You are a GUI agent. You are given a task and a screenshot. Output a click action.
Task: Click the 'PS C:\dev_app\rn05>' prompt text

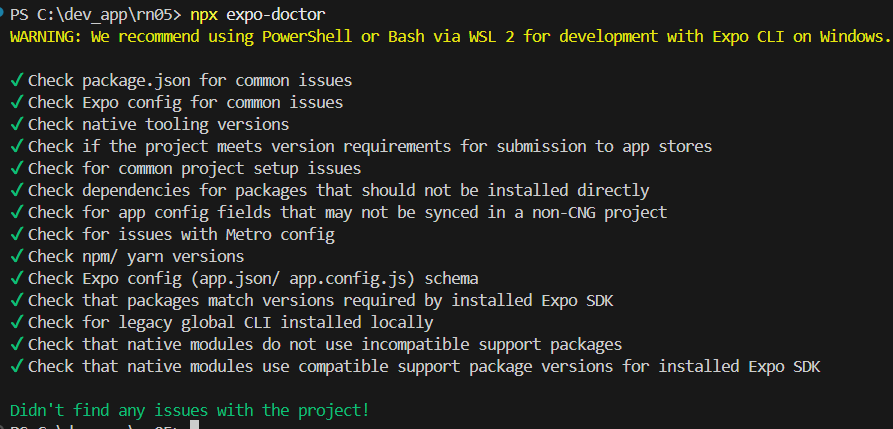[95, 15]
